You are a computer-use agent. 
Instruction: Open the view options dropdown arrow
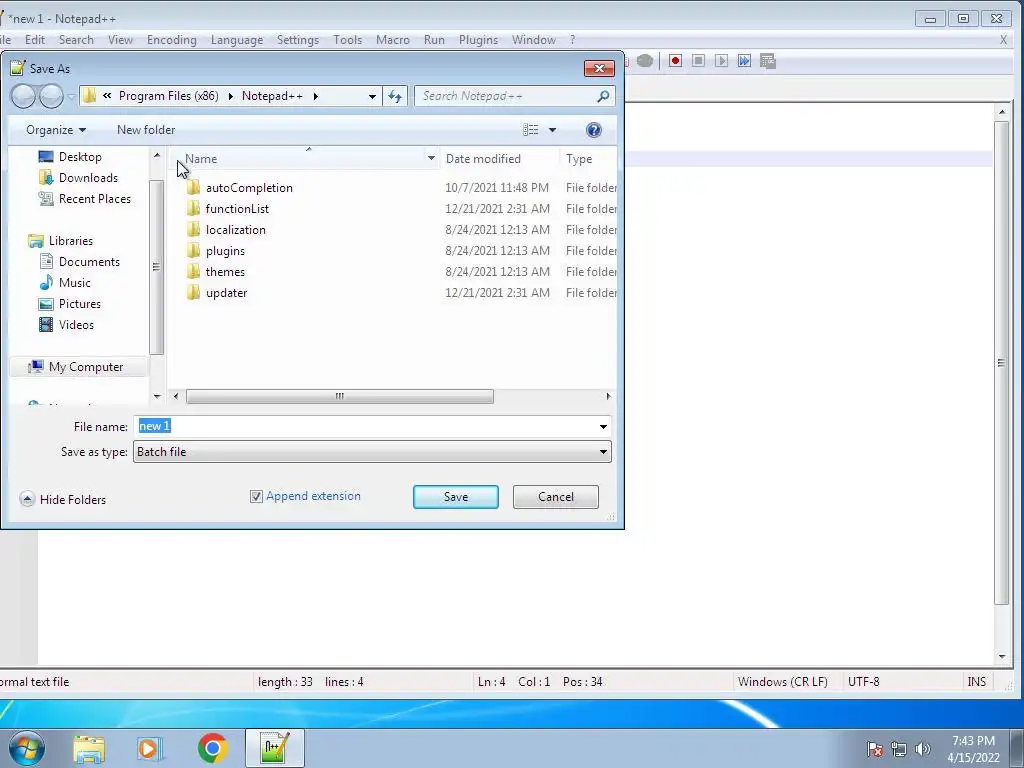[x=552, y=130]
